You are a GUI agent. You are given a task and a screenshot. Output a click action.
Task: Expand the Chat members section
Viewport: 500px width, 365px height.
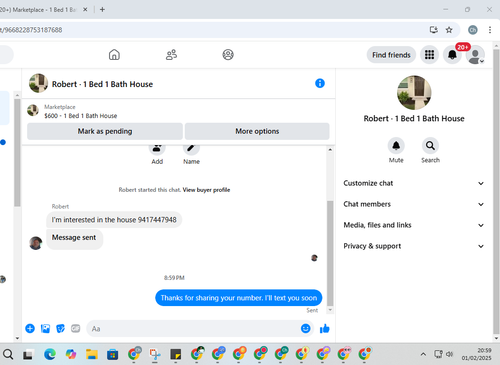tap(414, 204)
